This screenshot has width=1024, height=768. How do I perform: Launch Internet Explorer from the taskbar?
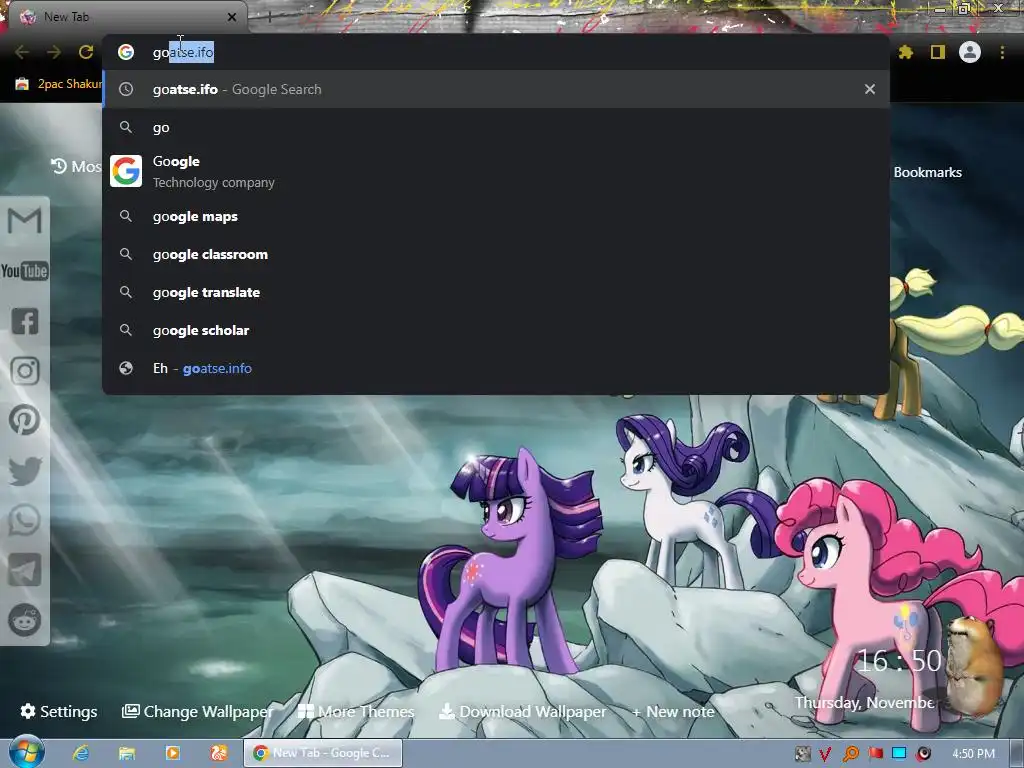point(81,753)
